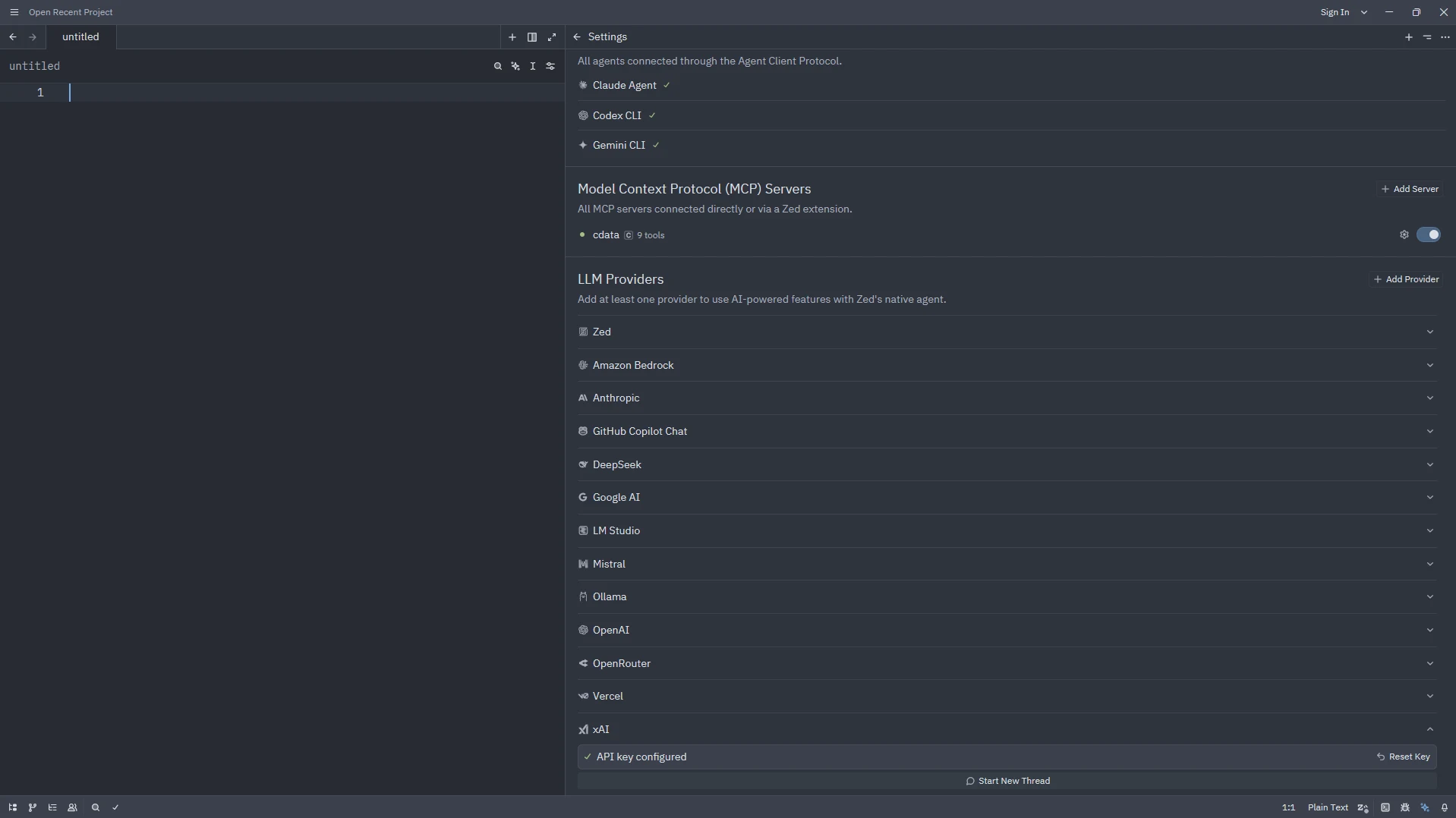
Task: Open the Collab panel people icon
Action: click(73, 807)
